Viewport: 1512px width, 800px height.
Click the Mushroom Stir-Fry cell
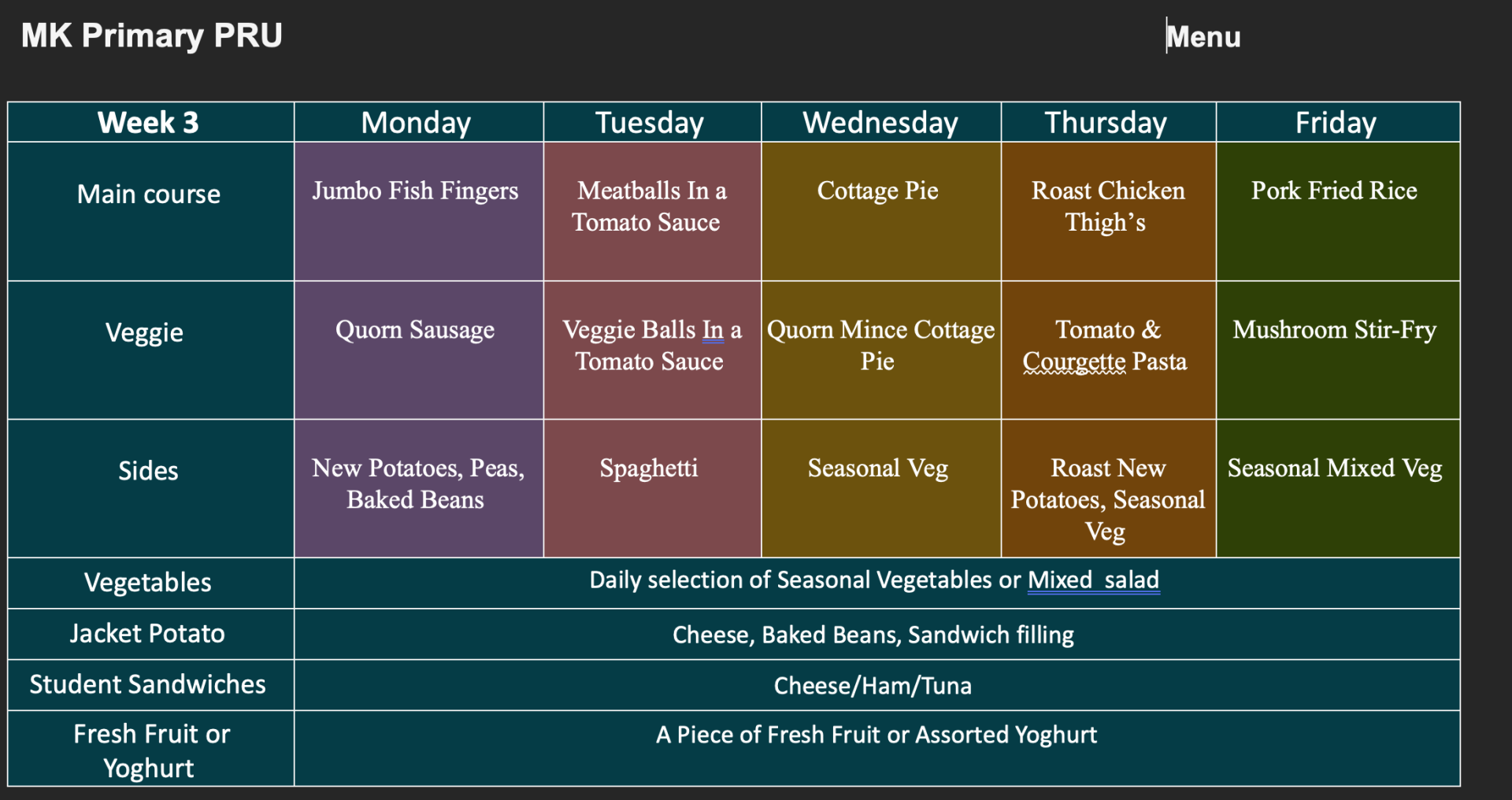point(1337,350)
